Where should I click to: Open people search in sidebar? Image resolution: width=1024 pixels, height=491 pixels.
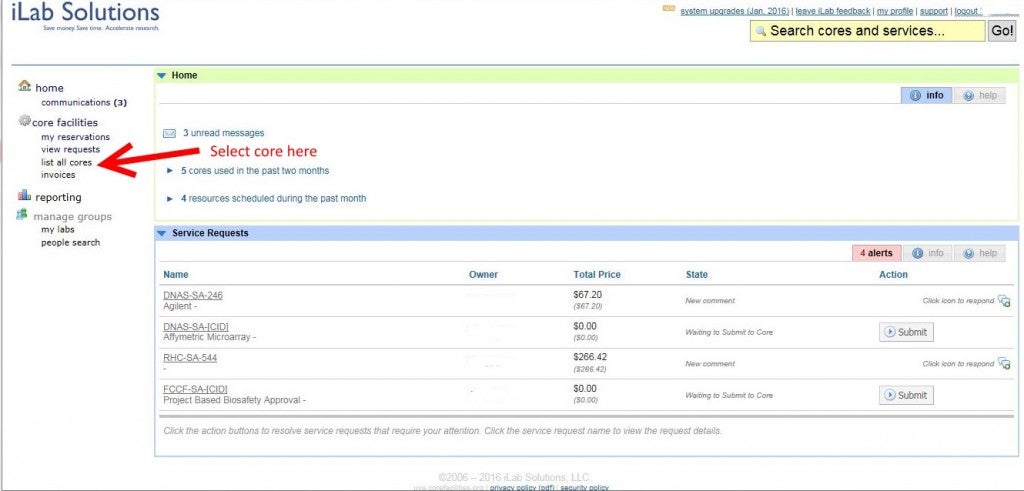coord(71,242)
